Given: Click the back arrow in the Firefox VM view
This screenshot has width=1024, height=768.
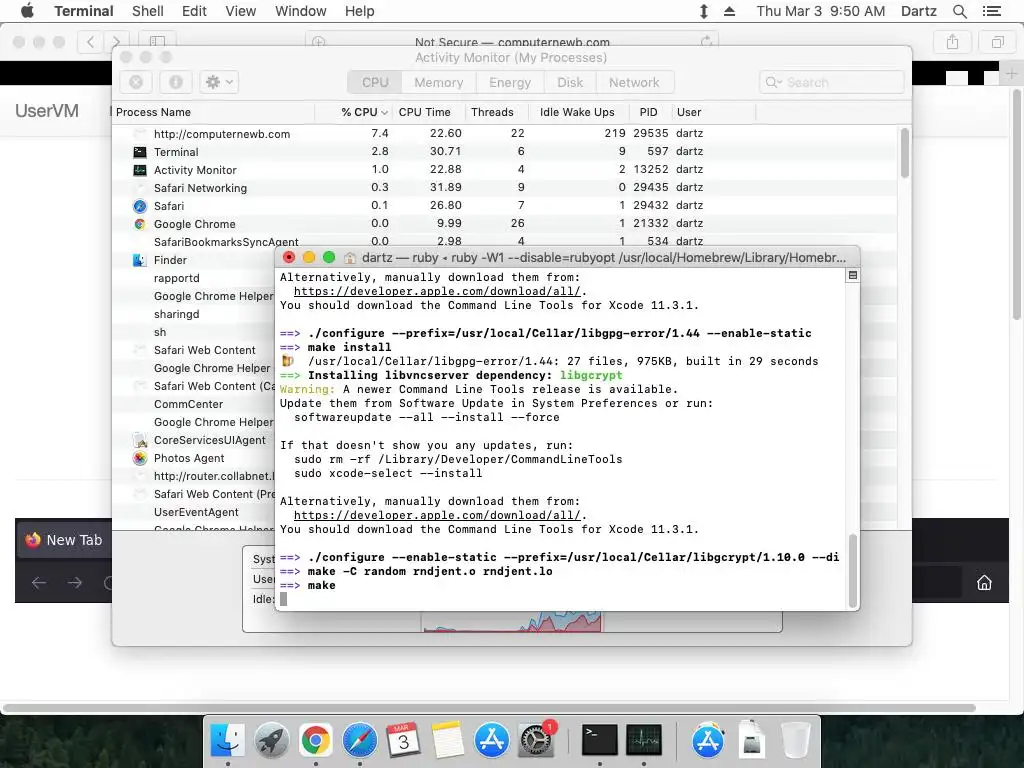Looking at the screenshot, I should click(39, 583).
